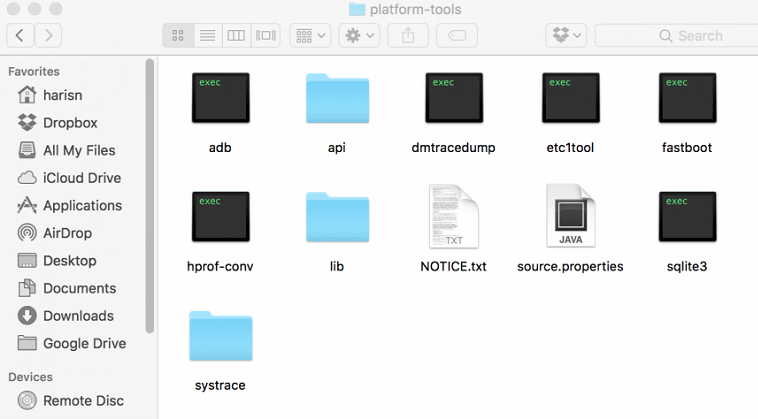Select All My Files in sidebar
The width and height of the screenshot is (758, 419).
[67, 150]
